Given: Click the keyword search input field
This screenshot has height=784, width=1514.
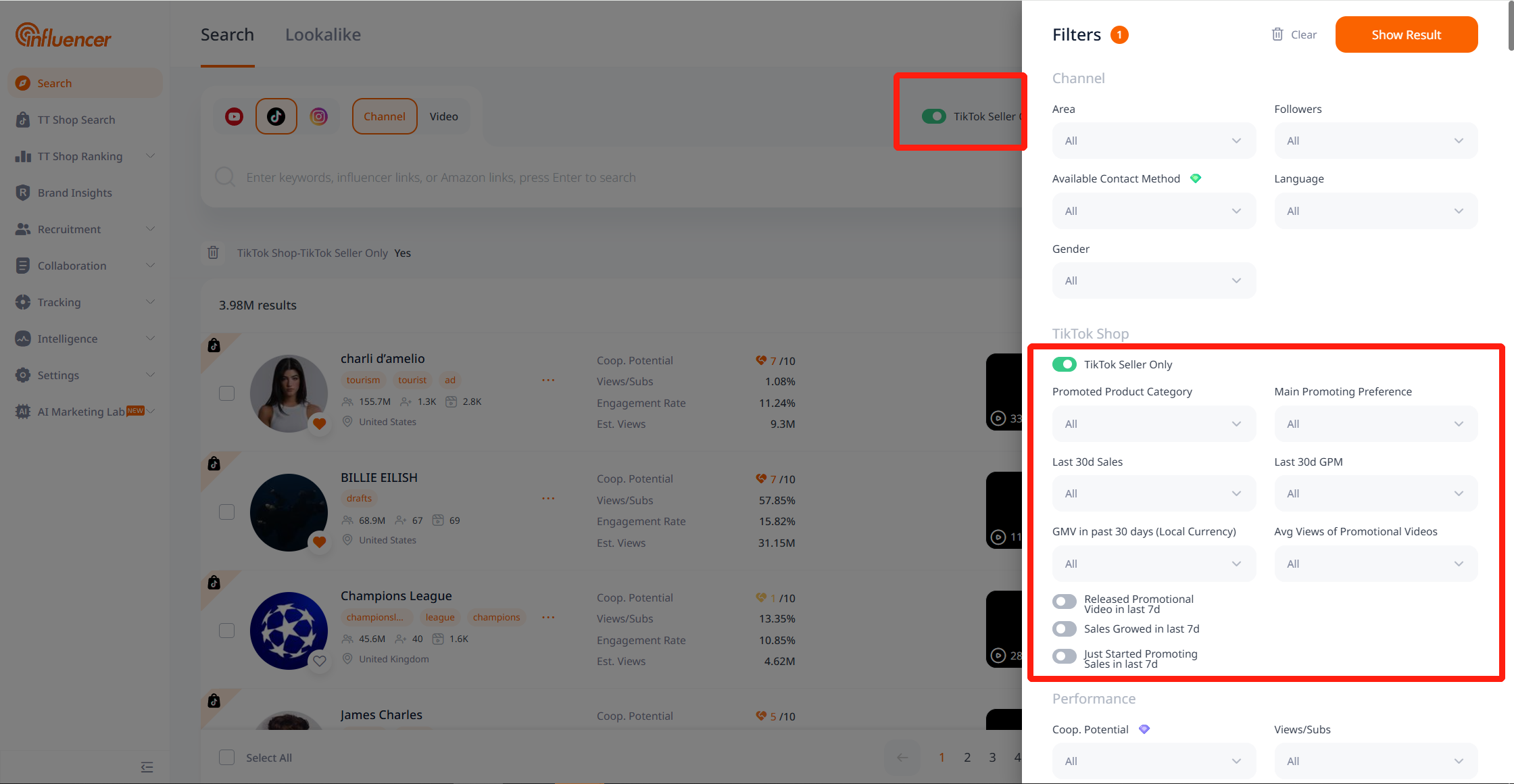Looking at the screenshot, I should coord(441,177).
